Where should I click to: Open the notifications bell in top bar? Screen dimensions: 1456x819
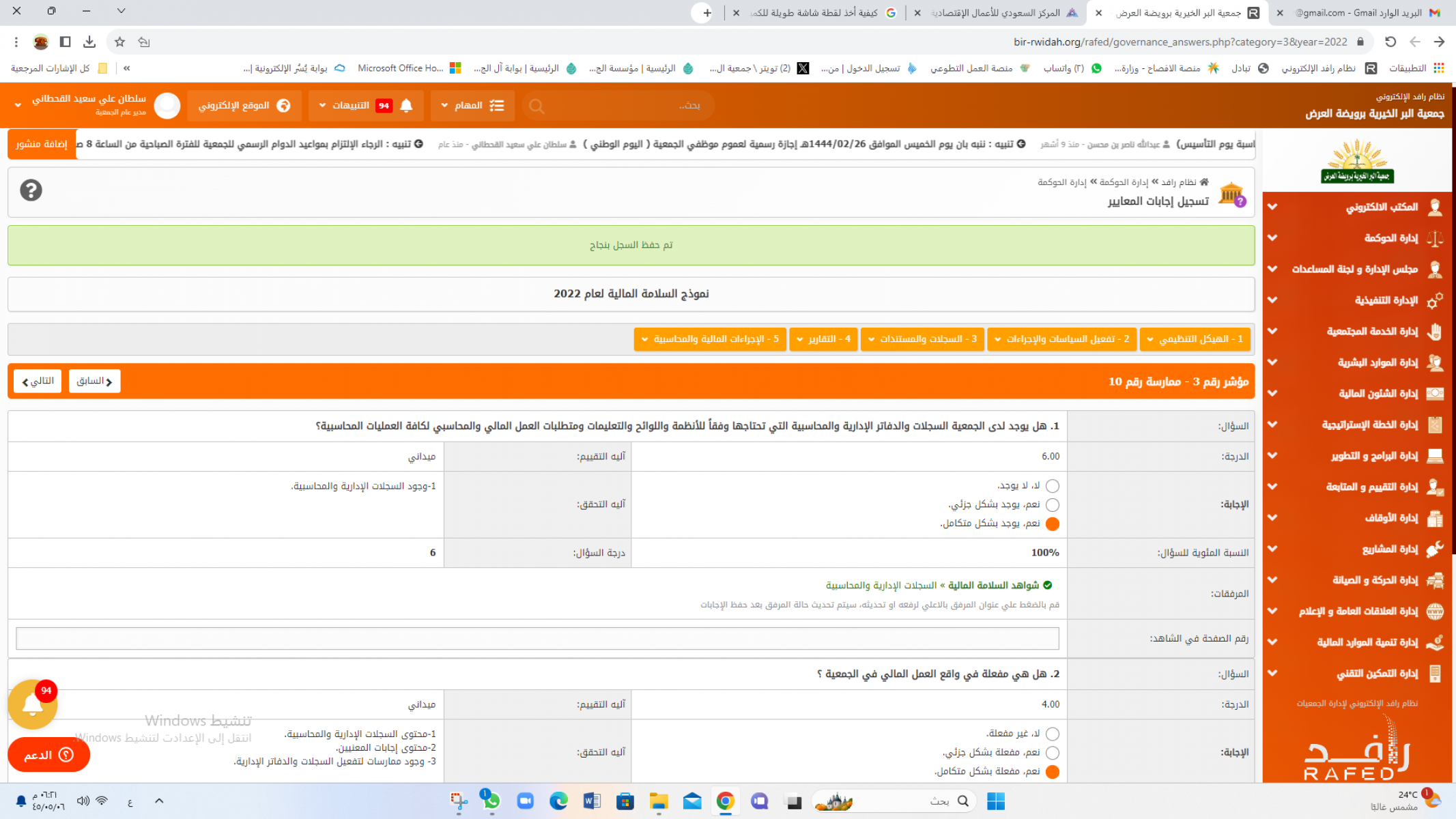pos(406,106)
